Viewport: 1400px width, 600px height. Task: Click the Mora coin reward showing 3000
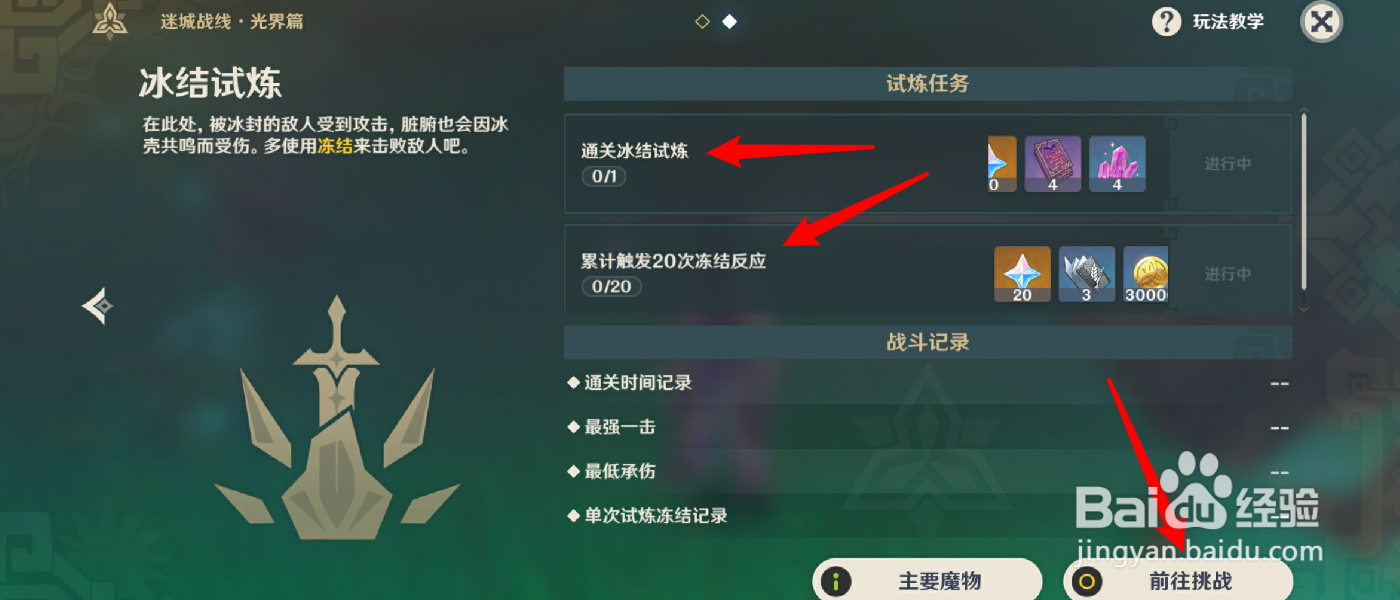tap(1146, 274)
